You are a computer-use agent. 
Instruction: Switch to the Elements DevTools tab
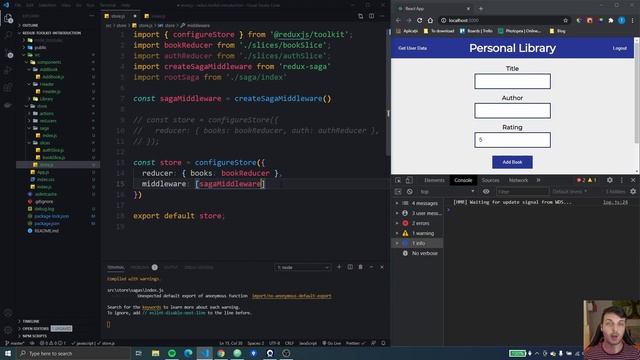(434, 180)
